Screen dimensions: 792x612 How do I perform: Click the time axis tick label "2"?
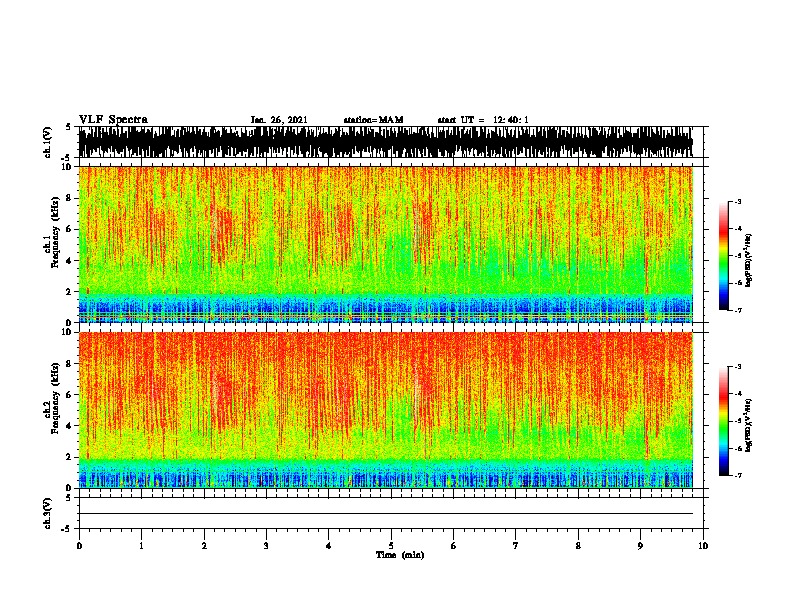[x=204, y=546]
